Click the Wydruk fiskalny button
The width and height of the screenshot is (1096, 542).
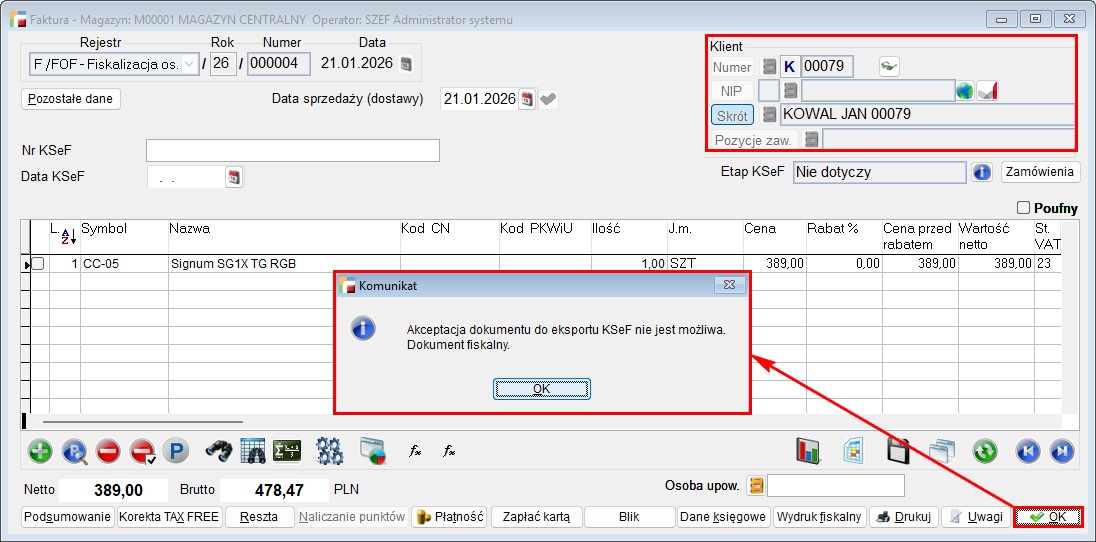[x=819, y=517]
